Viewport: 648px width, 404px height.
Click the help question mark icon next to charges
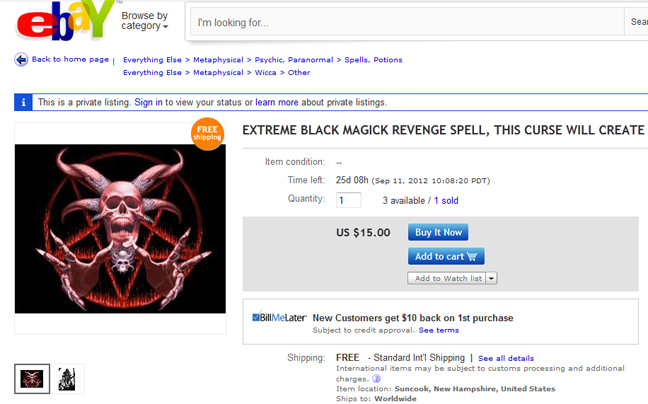tap(376, 378)
